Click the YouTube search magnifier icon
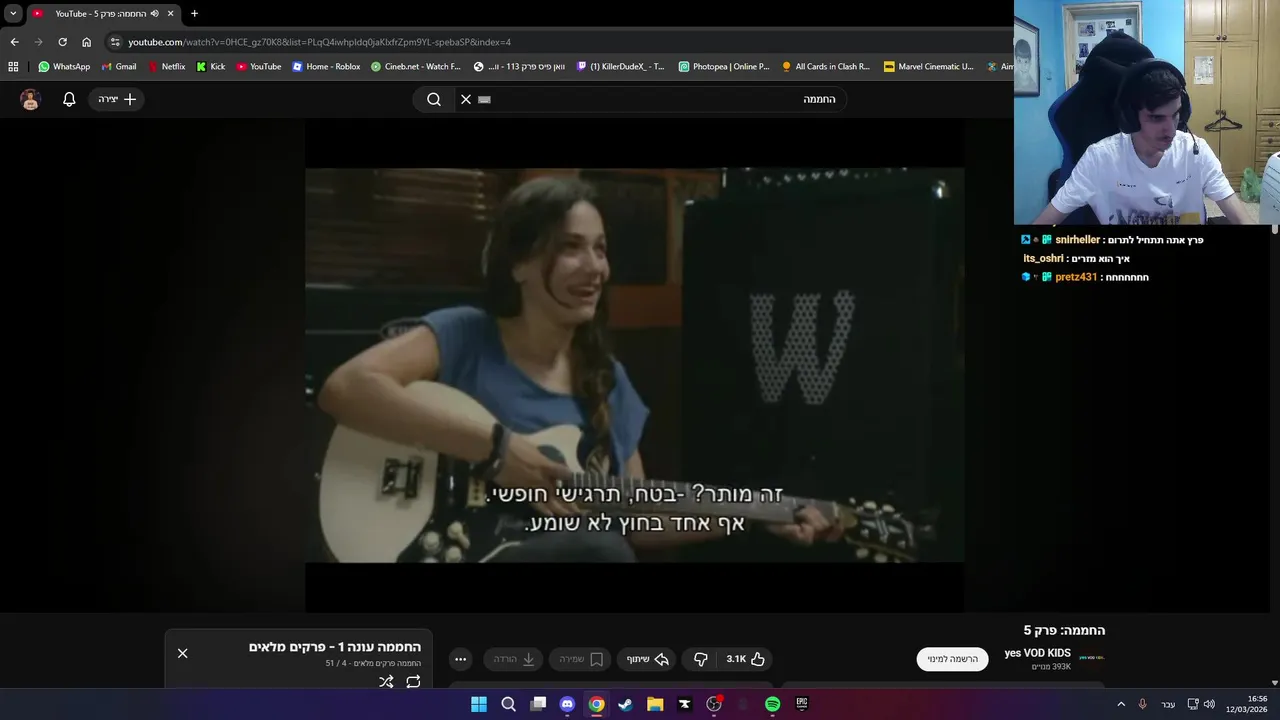1280x720 pixels. coord(434,99)
